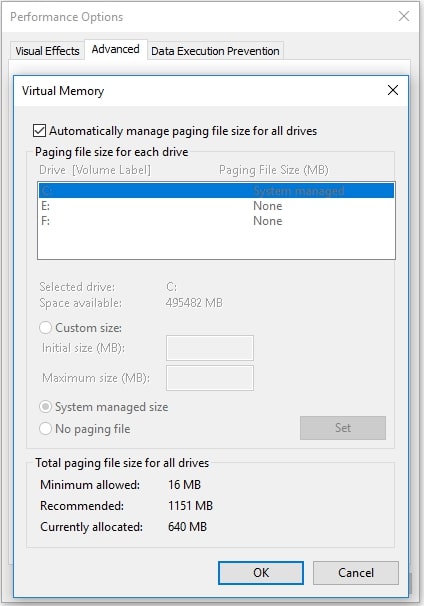The width and height of the screenshot is (424, 606).
Task: Open Data Execution Prevention tab
Action: tap(215, 51)
